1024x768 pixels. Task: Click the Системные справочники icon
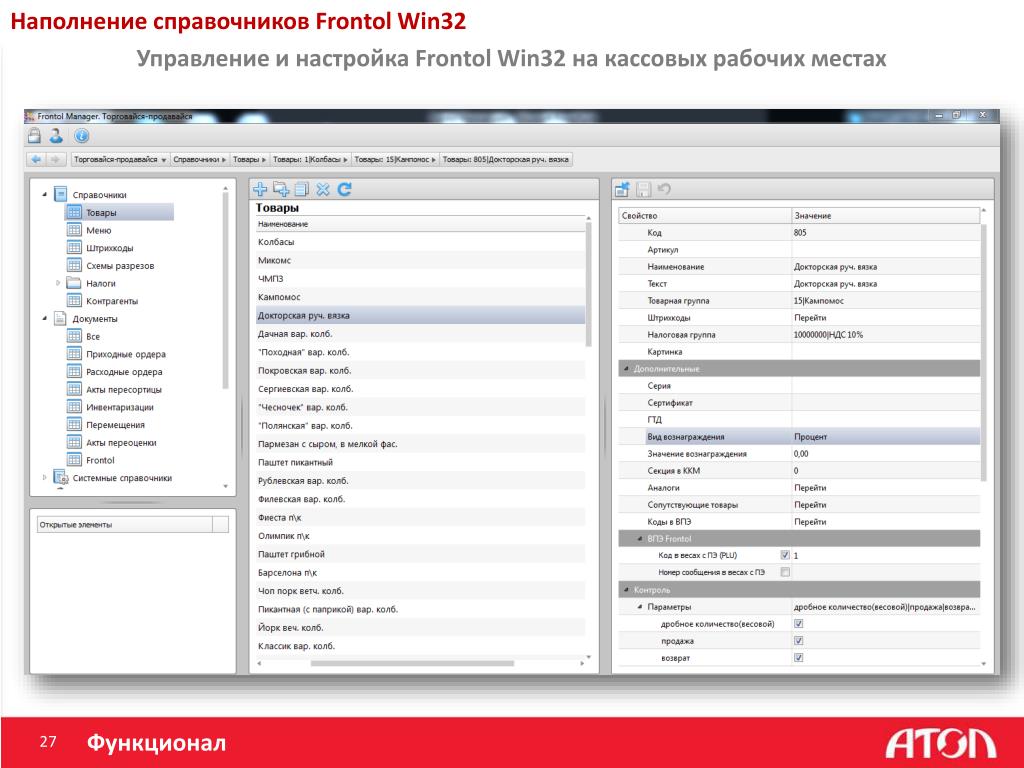61,477
